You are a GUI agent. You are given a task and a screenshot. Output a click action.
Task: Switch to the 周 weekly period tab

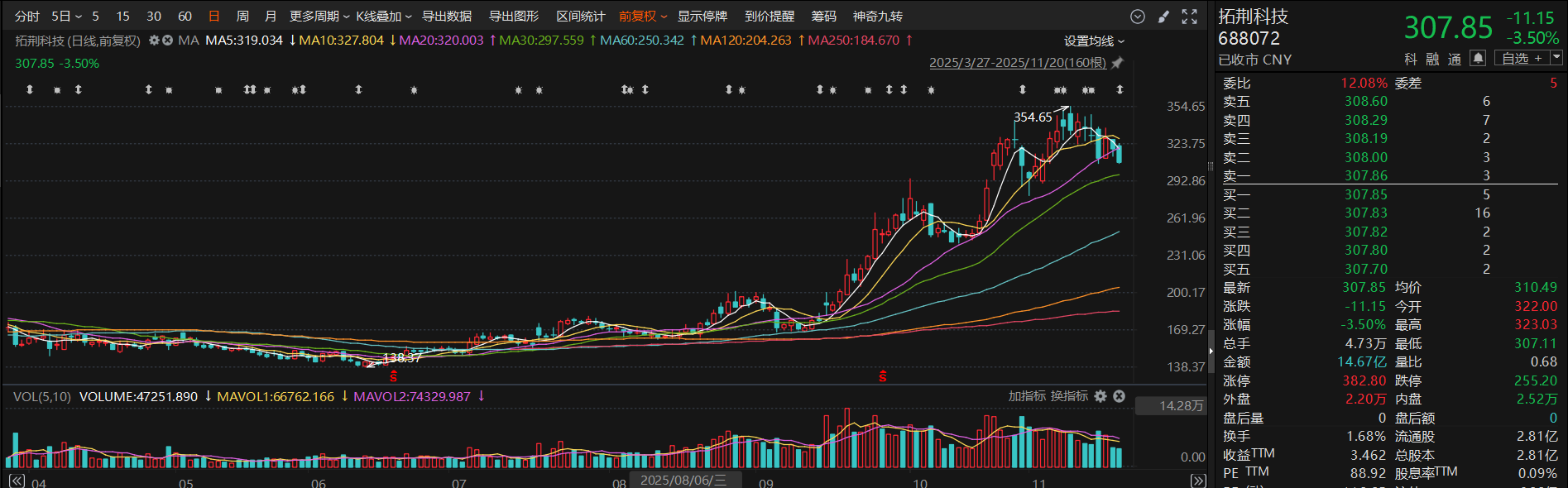point(242,17)
